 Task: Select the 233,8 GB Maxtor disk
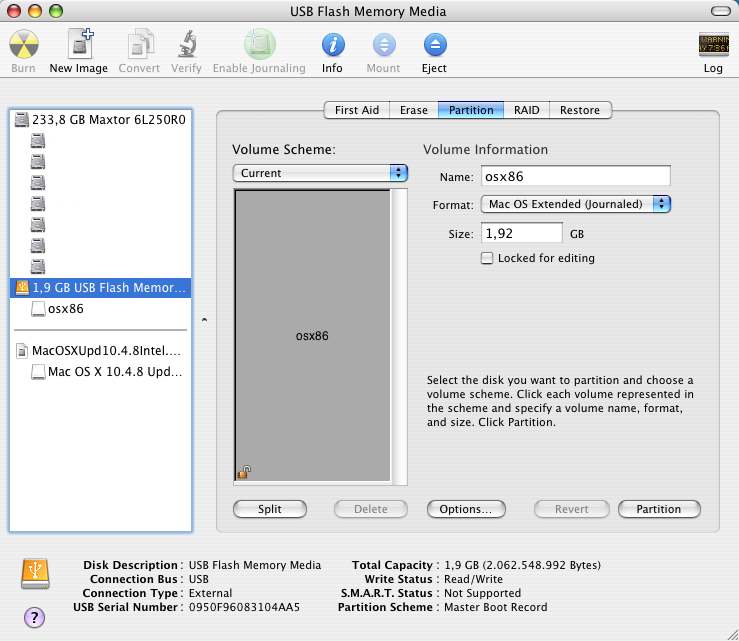(100, 120)
